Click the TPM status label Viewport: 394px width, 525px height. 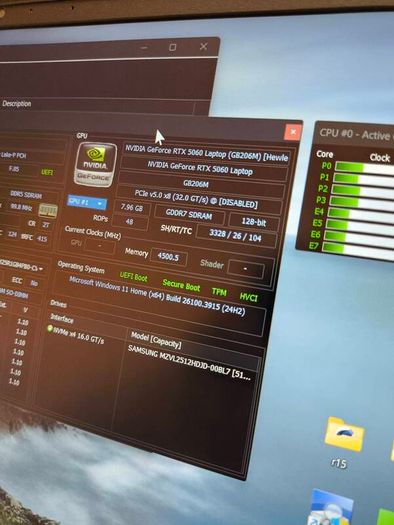click(219, 292)
